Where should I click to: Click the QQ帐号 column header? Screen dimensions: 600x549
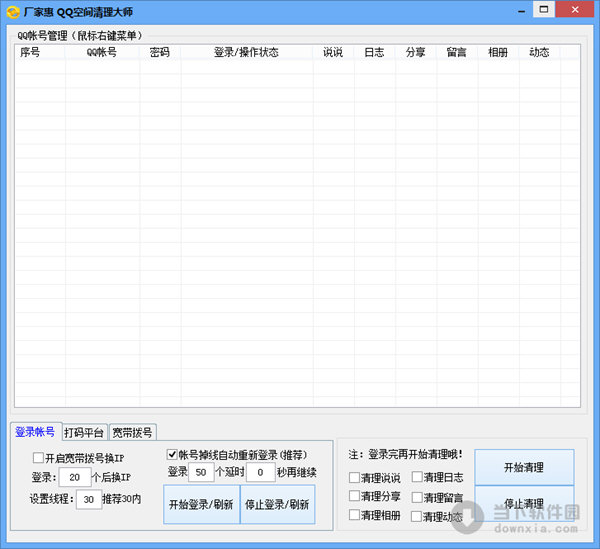(103, 52)
